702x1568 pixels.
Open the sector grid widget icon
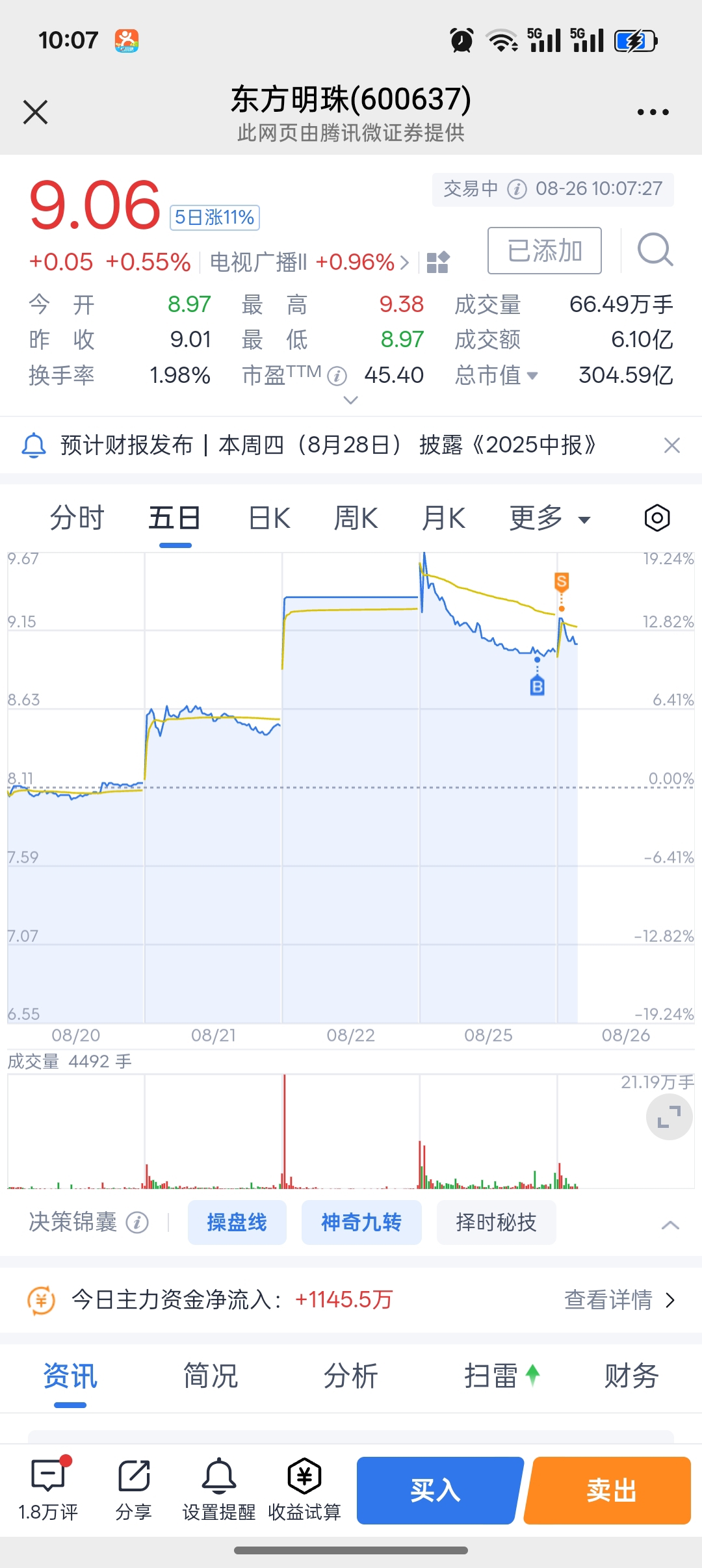438,263
